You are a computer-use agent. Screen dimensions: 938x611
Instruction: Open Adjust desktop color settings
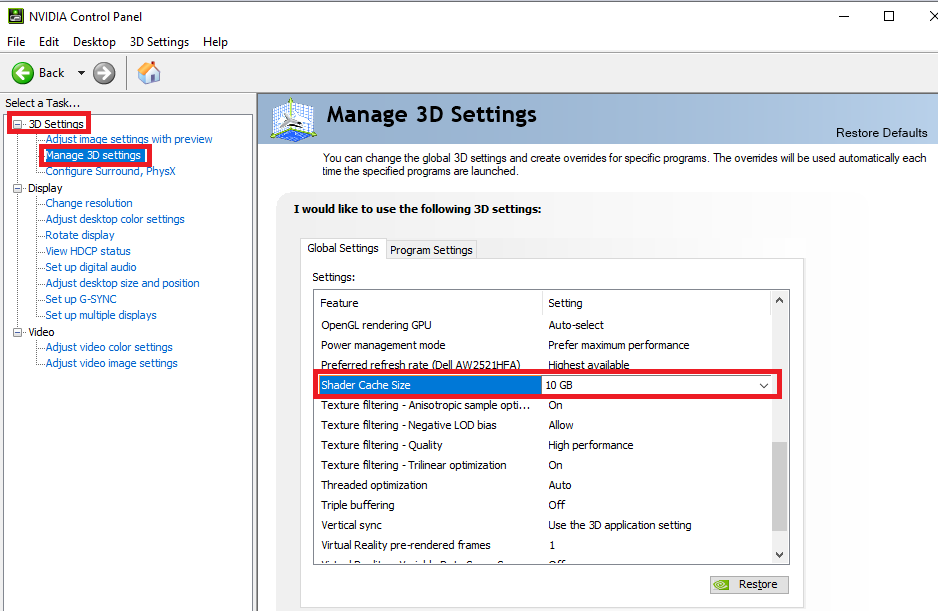coord(115,219)
